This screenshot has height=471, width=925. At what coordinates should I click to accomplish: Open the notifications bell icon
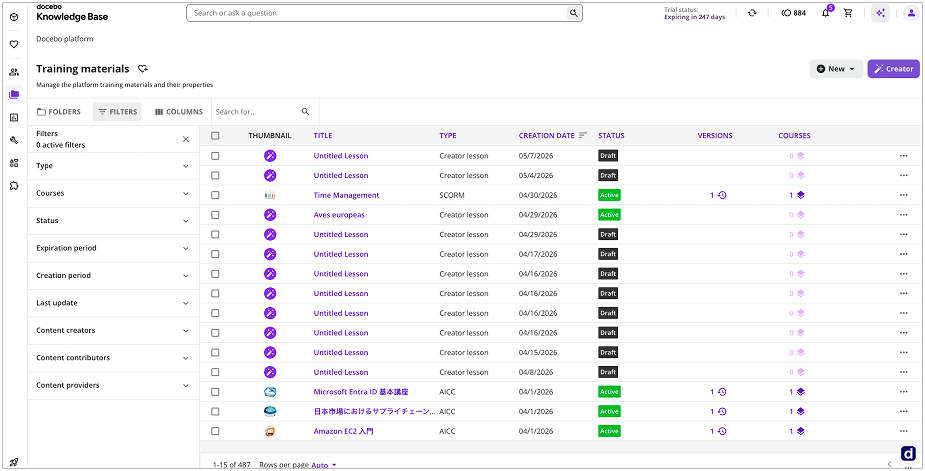[826, 13]
